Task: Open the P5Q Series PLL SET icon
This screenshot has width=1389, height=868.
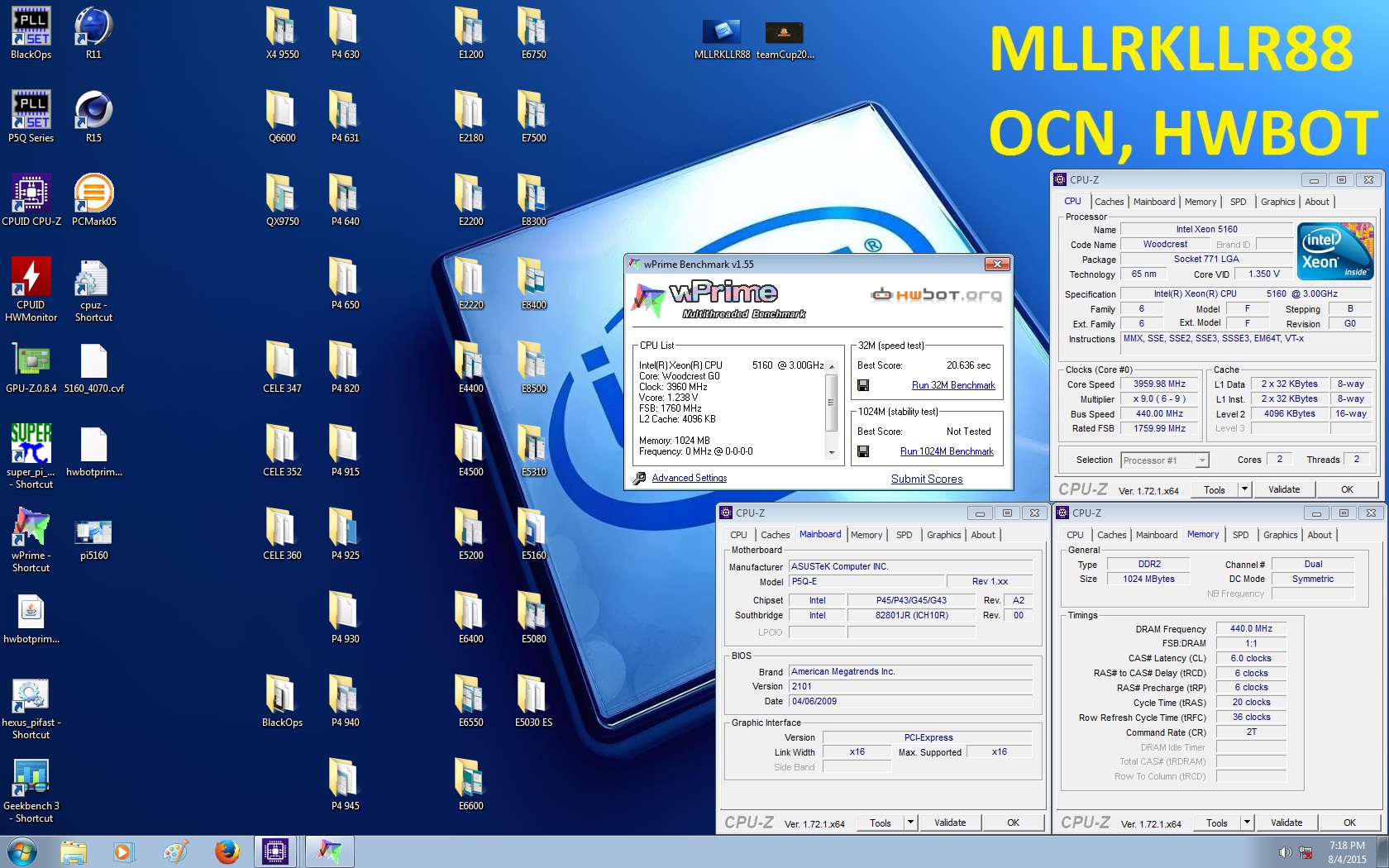Action: (x=31, y=110)
